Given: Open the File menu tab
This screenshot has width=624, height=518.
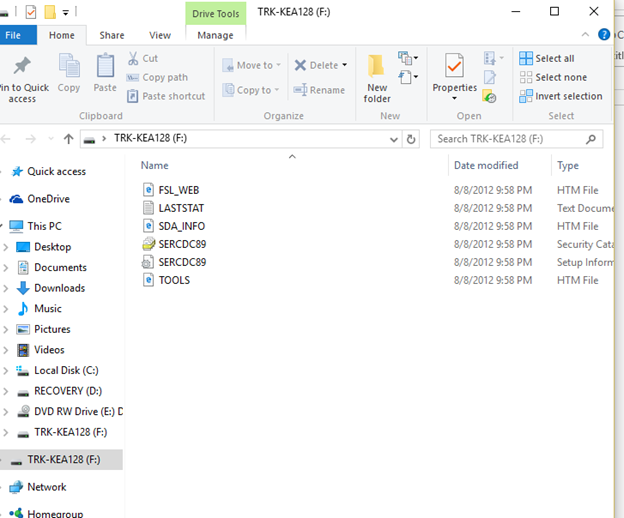Looking at the screenshot, I should 17,35.
